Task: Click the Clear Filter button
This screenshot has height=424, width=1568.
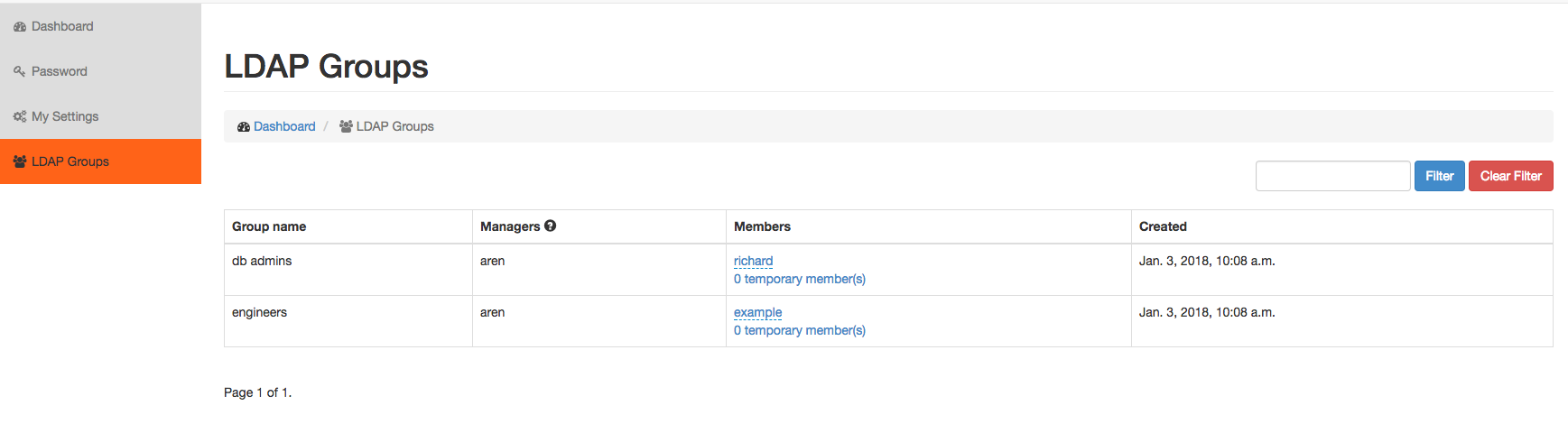Action: point(1511,176)
